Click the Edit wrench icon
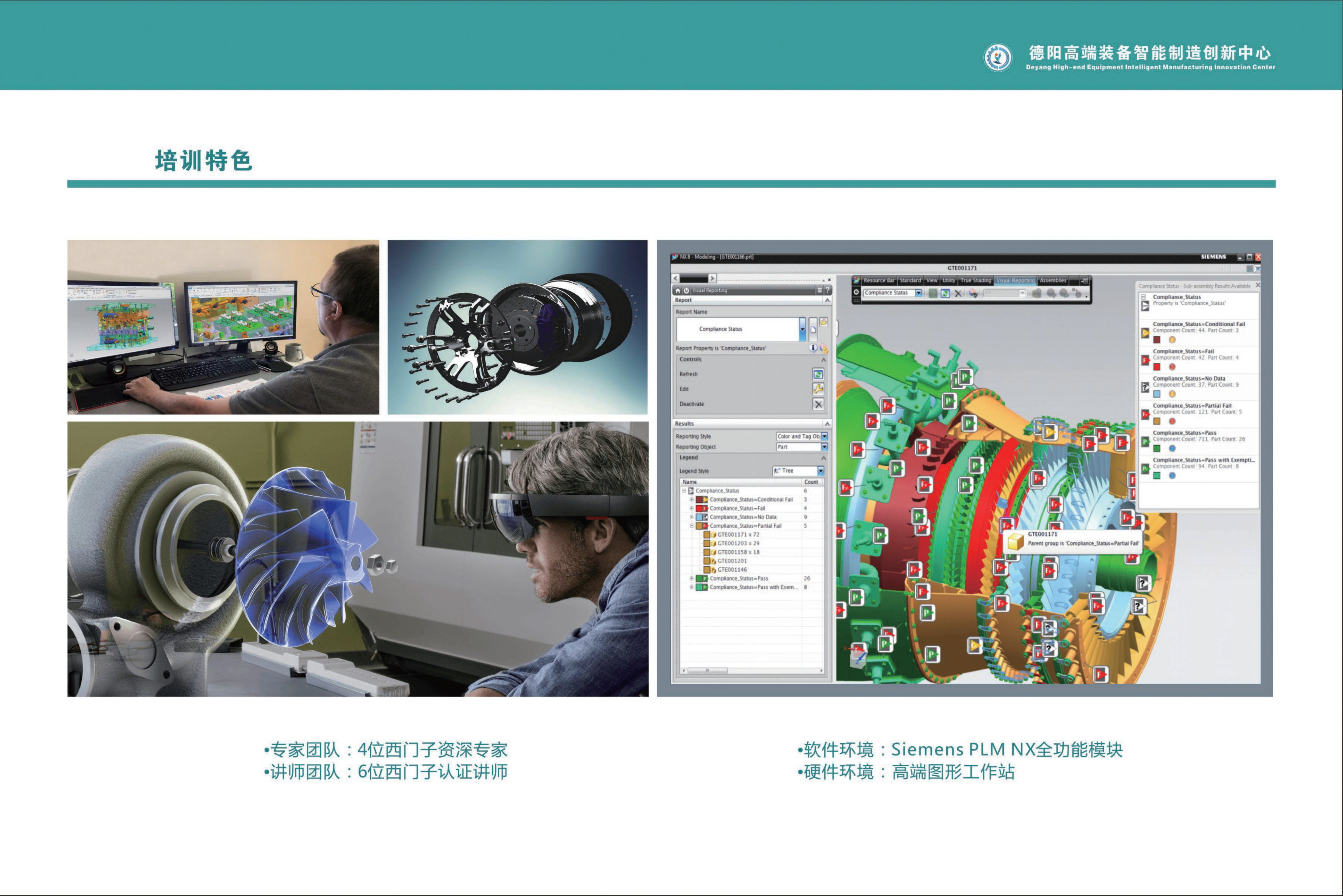This screenshot has width=1343, height=896. click(x=818, y=389)
